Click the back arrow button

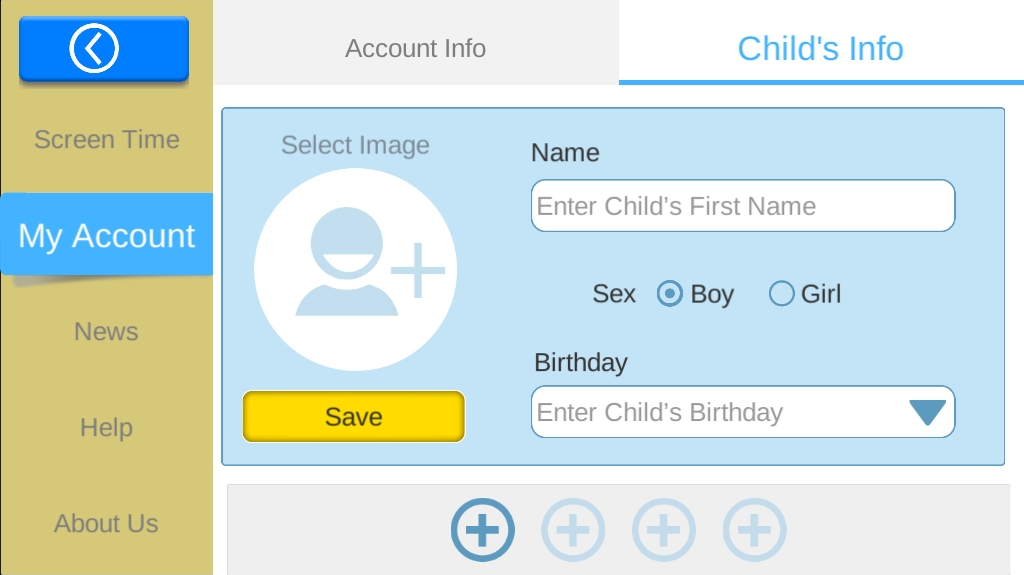104,48
